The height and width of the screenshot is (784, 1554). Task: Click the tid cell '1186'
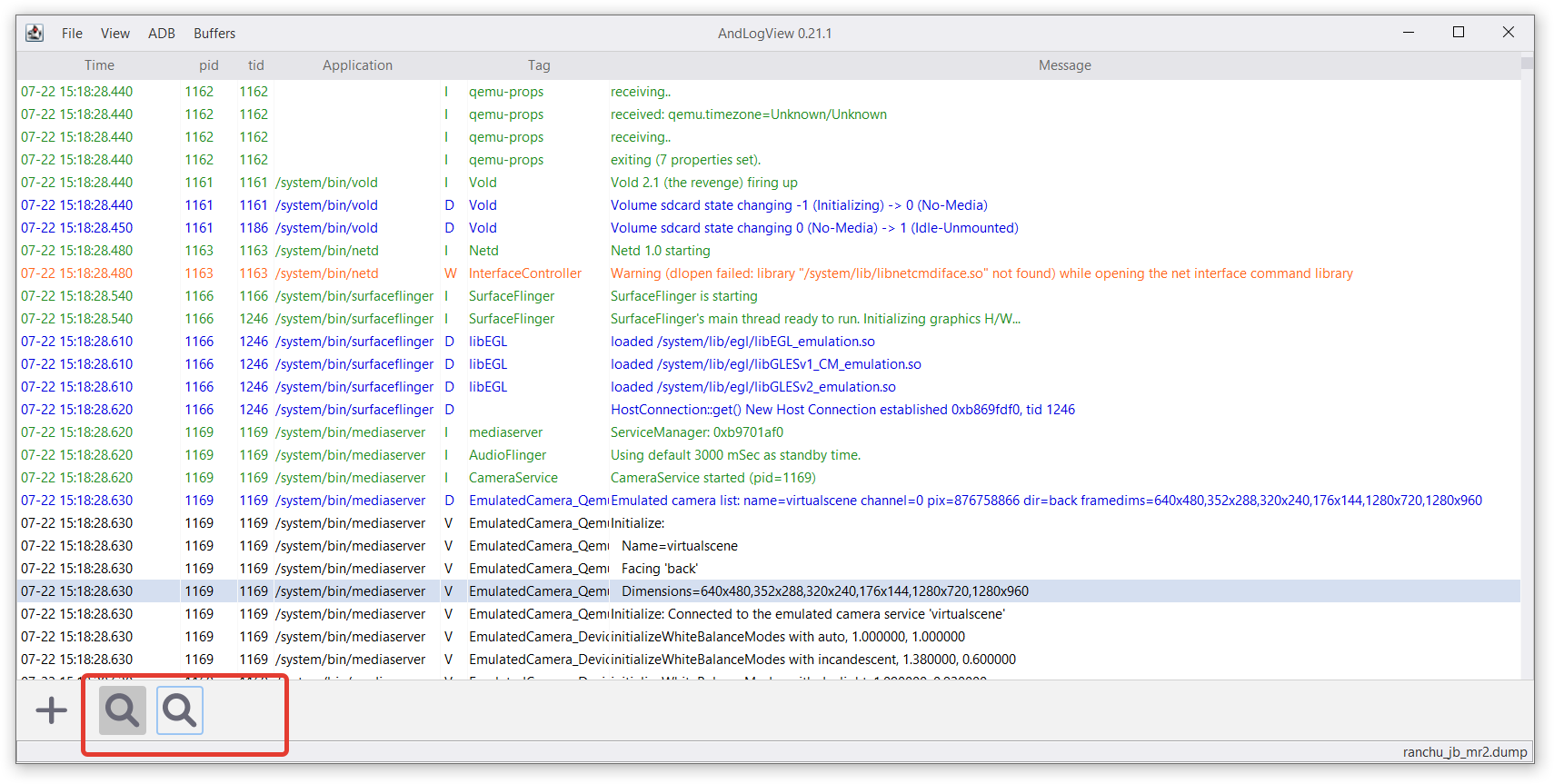tap(254, 228)
